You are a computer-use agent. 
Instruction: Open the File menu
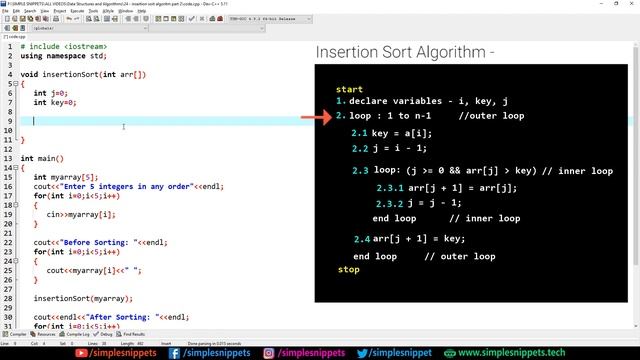[5, 11]
